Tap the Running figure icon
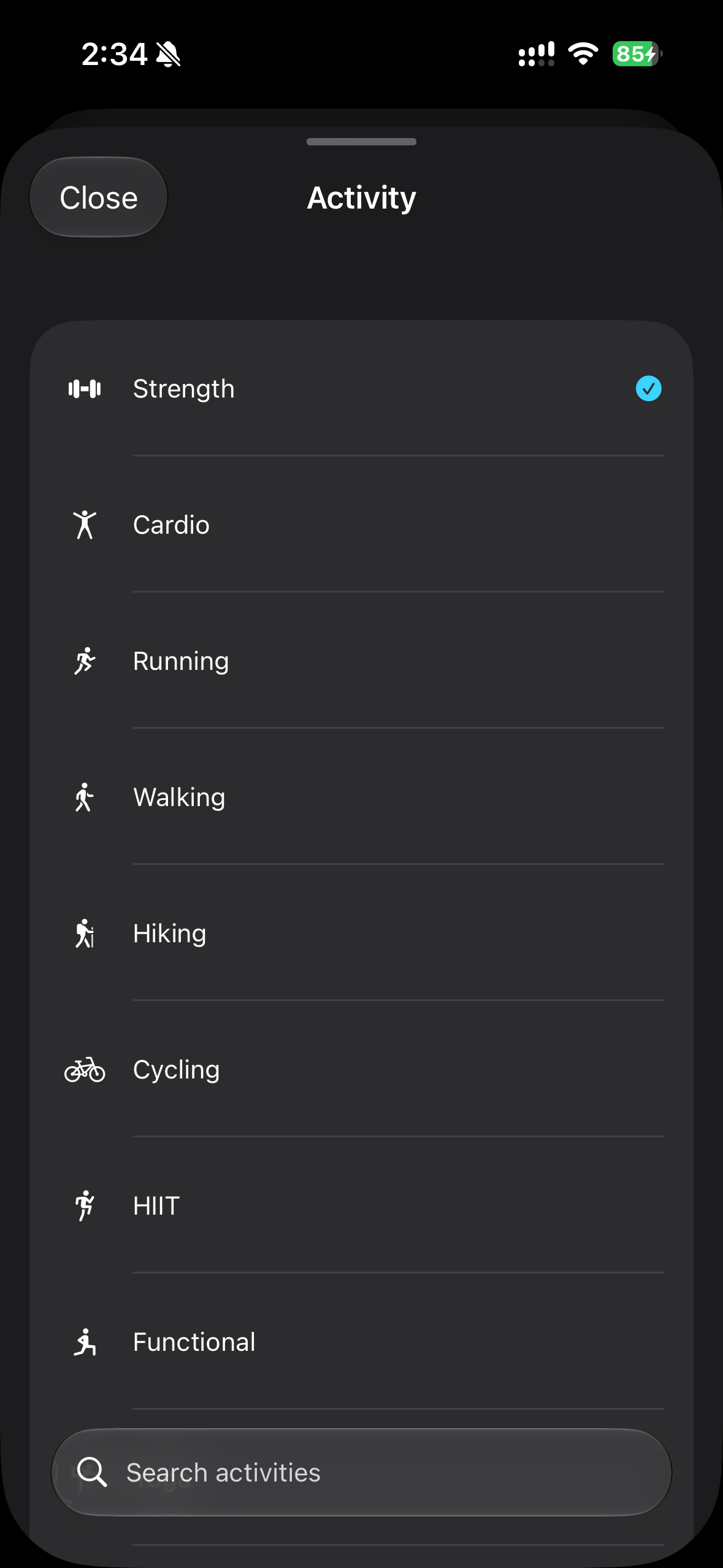This screenshot has width=723, height=1568. click(x=85, y=661)
